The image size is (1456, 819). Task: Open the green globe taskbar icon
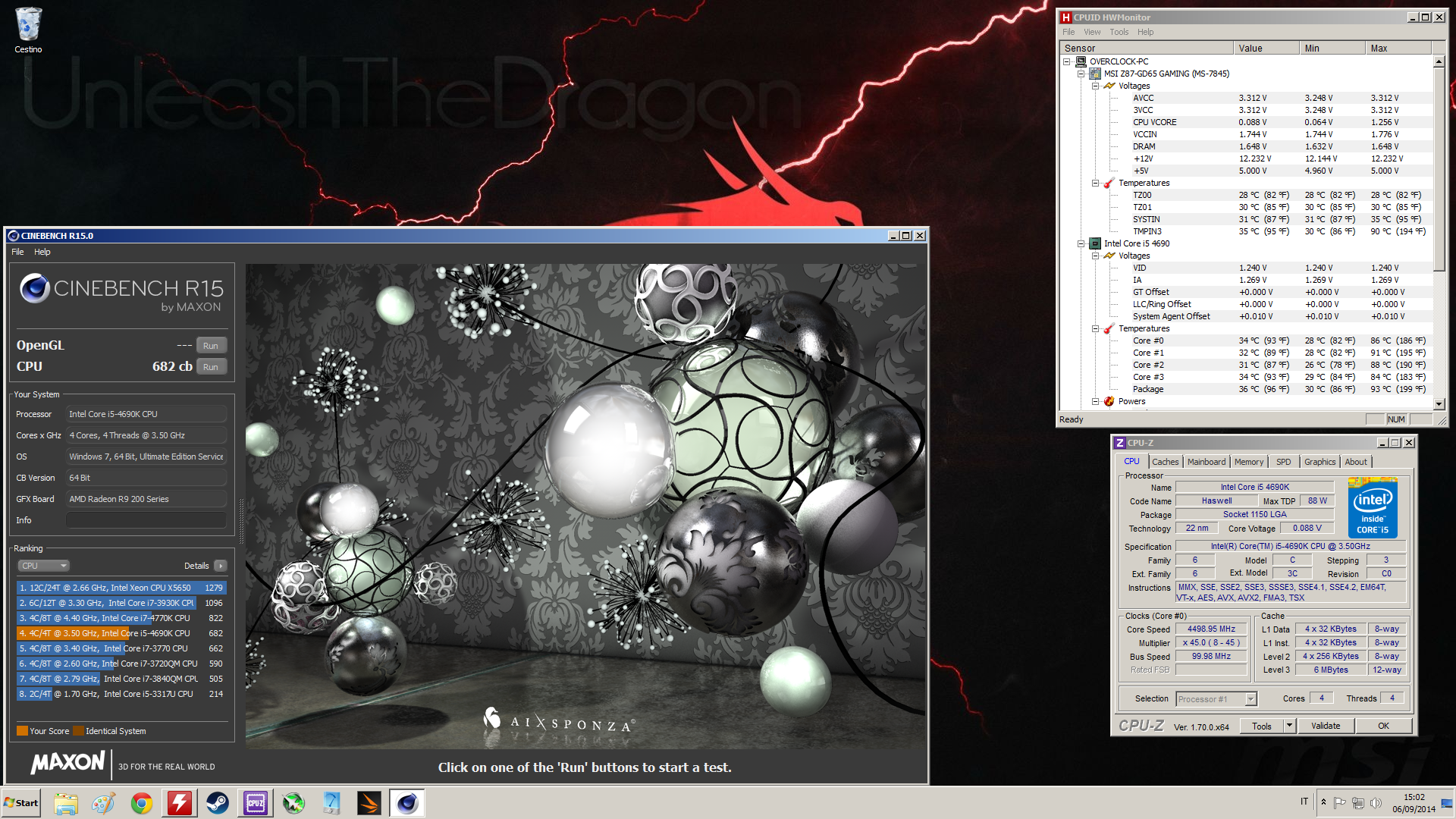pos(293,803)
